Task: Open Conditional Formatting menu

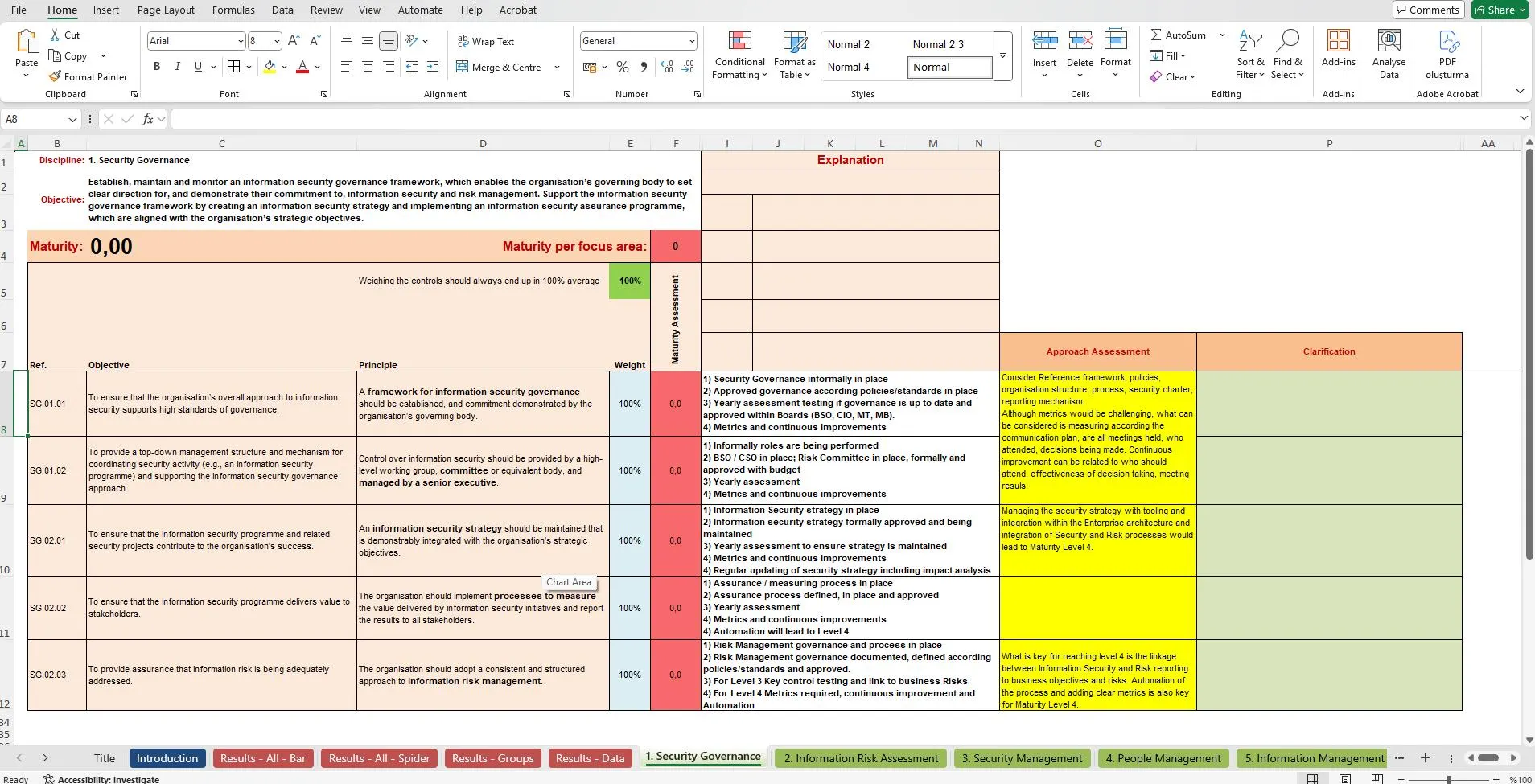Action: (x=740, y=55)
